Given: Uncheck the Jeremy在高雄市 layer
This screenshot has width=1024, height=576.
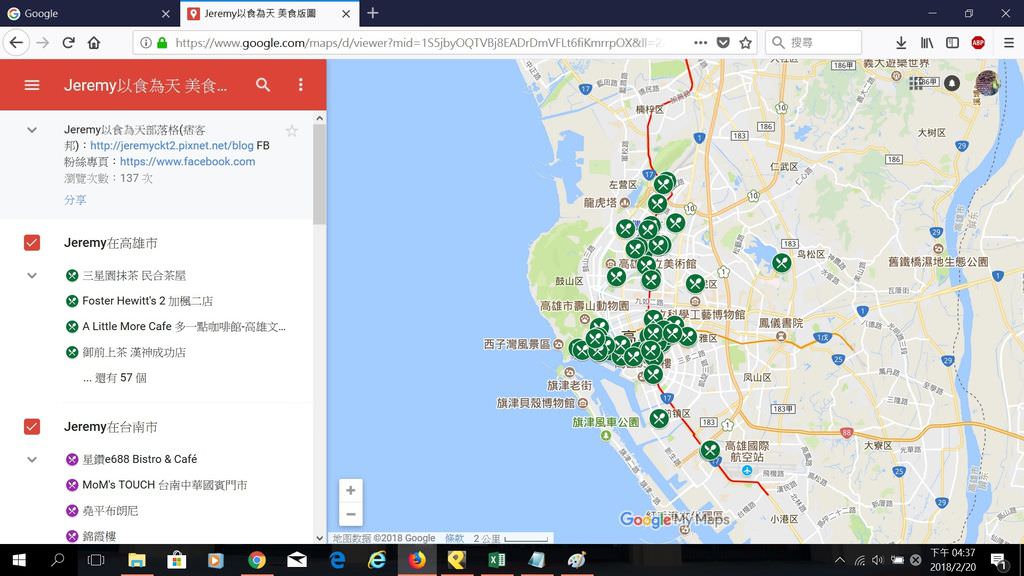Looking at the screenshot, I should pyautogui.click(x=32, y=243).
